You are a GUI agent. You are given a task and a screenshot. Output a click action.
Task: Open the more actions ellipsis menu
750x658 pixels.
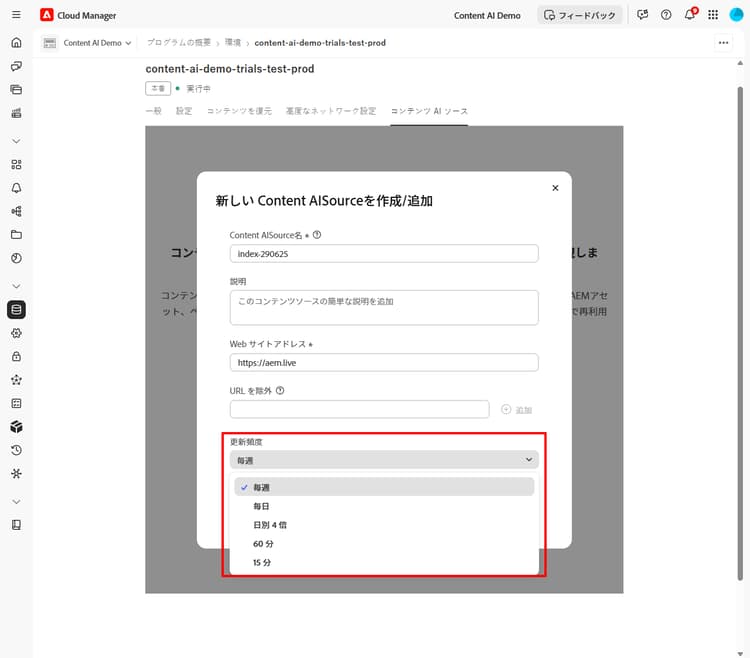(x=723, y=43)
